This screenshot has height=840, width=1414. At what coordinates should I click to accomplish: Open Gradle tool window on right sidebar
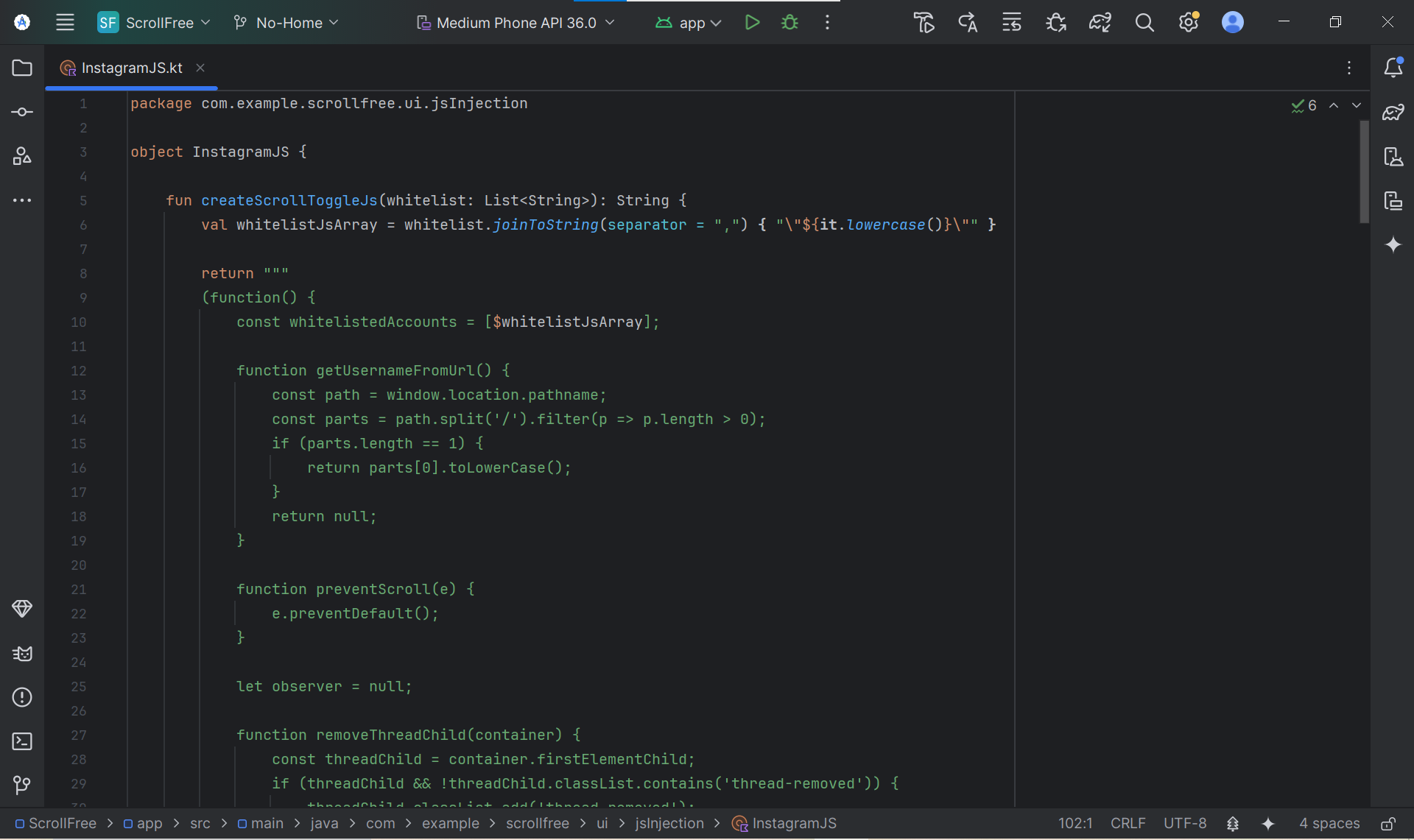[1393, 112]
